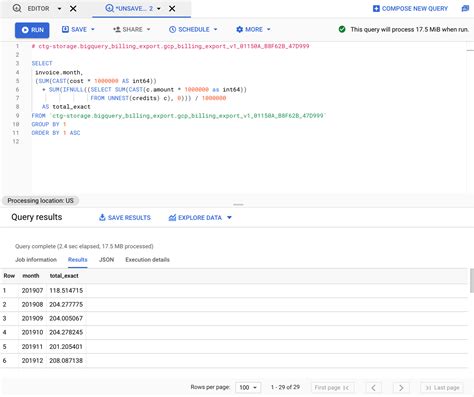The width and height of the screenshot is (474, 397).
Task: Open the More settings gear icon
Action: [x=239, y=30]
